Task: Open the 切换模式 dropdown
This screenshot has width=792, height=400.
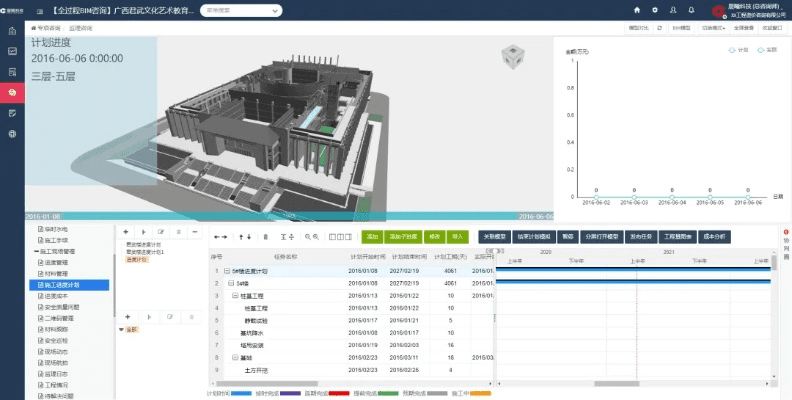Action: 713,28
